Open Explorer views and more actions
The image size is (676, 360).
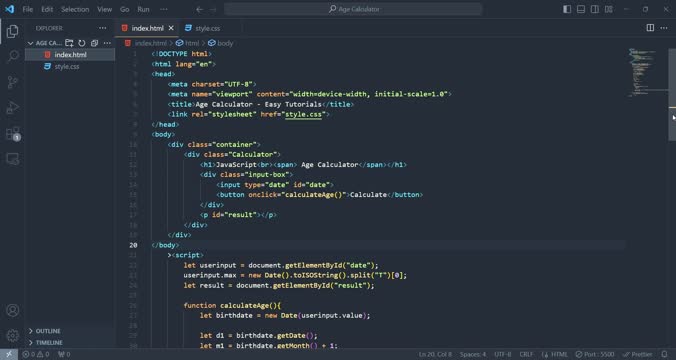click(103, 28)
